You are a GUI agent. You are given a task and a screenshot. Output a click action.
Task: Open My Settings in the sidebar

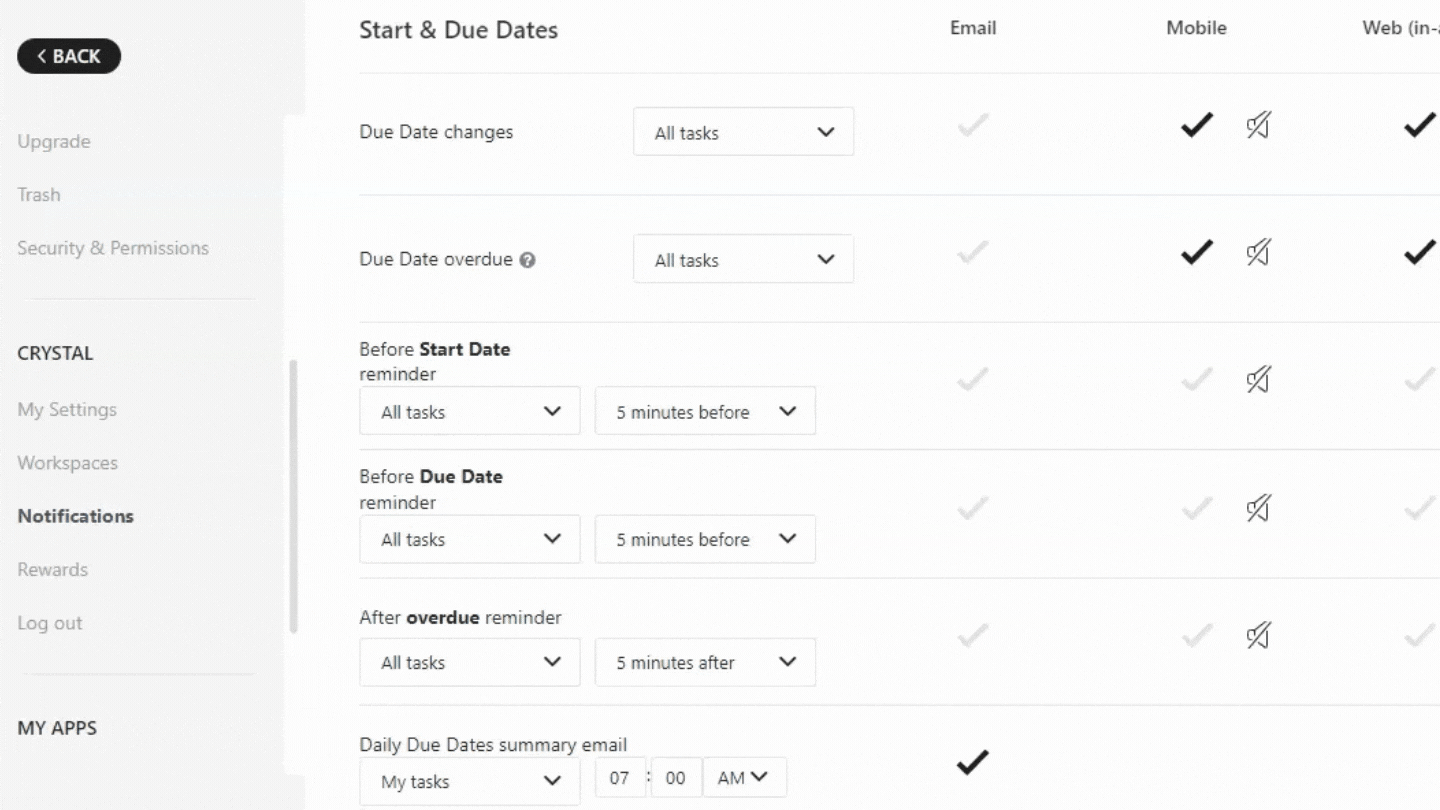click(x=67, y=409)
